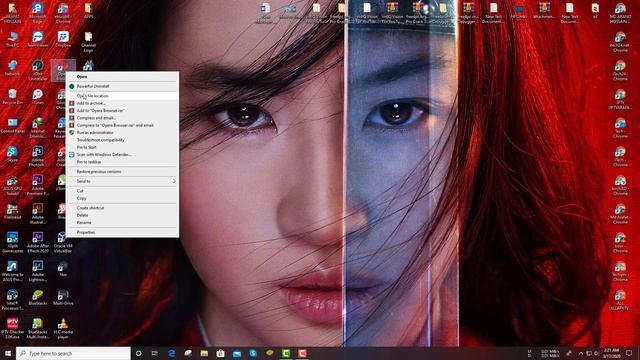Screen dimensions: 640x360
Task: Select the Intel Processor utility shortcut
Action: pyautogui.click(x=12, y=300)
